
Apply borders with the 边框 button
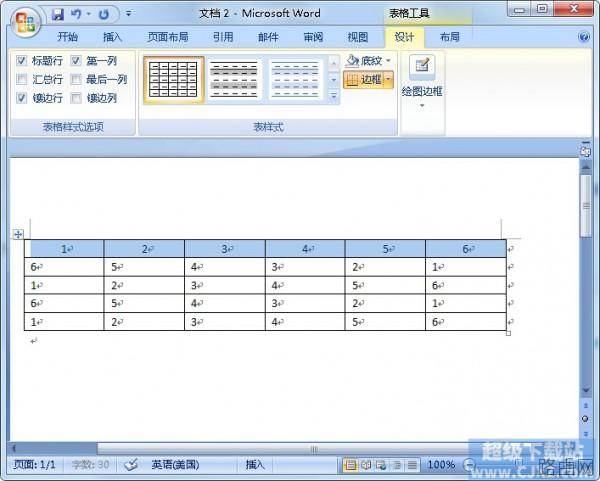tap(364, 80)
